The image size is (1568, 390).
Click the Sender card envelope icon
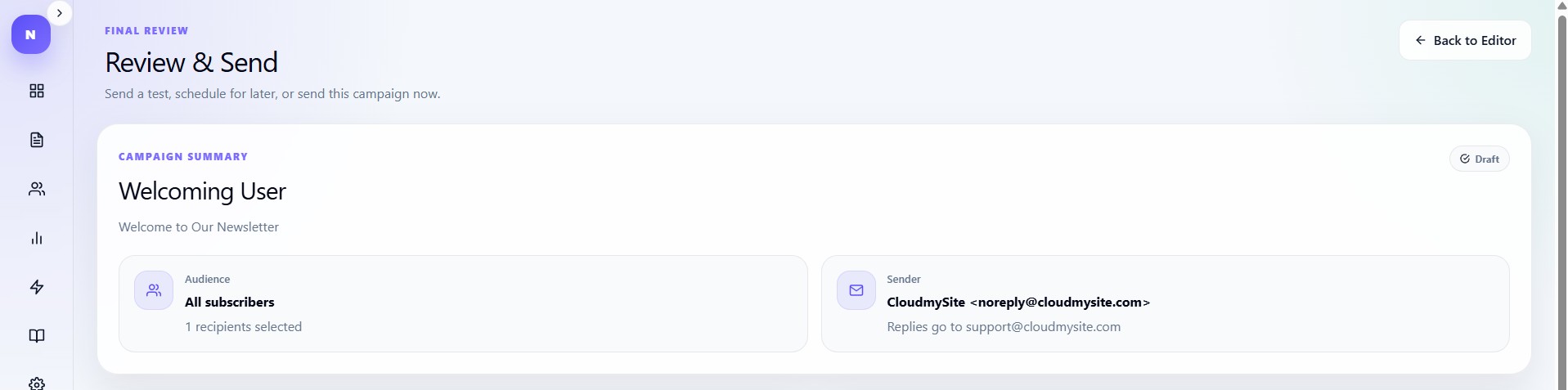tap(856, 290)
